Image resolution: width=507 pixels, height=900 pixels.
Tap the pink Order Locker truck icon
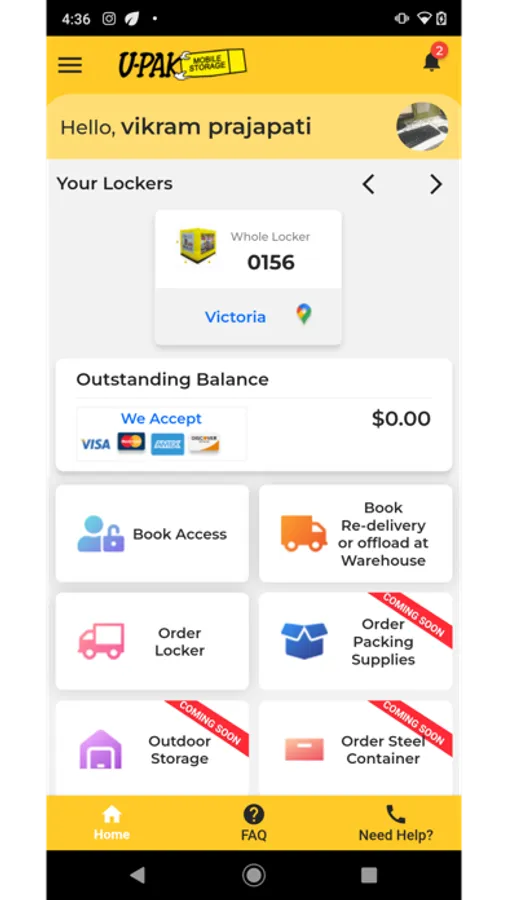[x=101, y=641]
